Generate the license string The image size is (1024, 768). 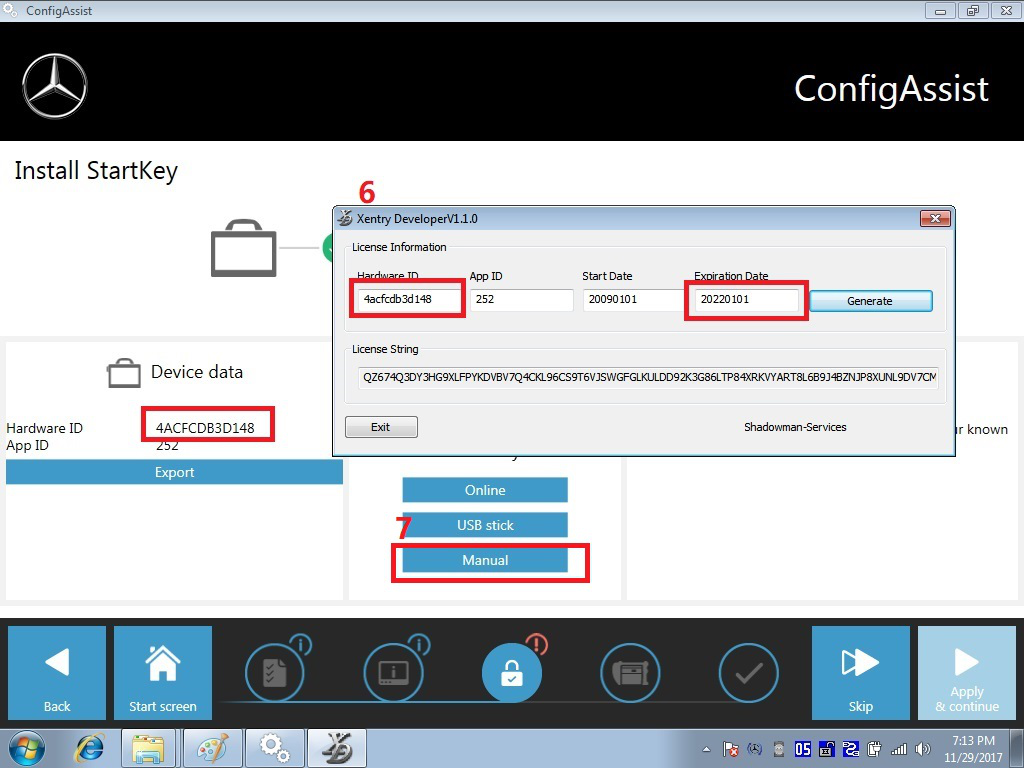pos(869,300)
